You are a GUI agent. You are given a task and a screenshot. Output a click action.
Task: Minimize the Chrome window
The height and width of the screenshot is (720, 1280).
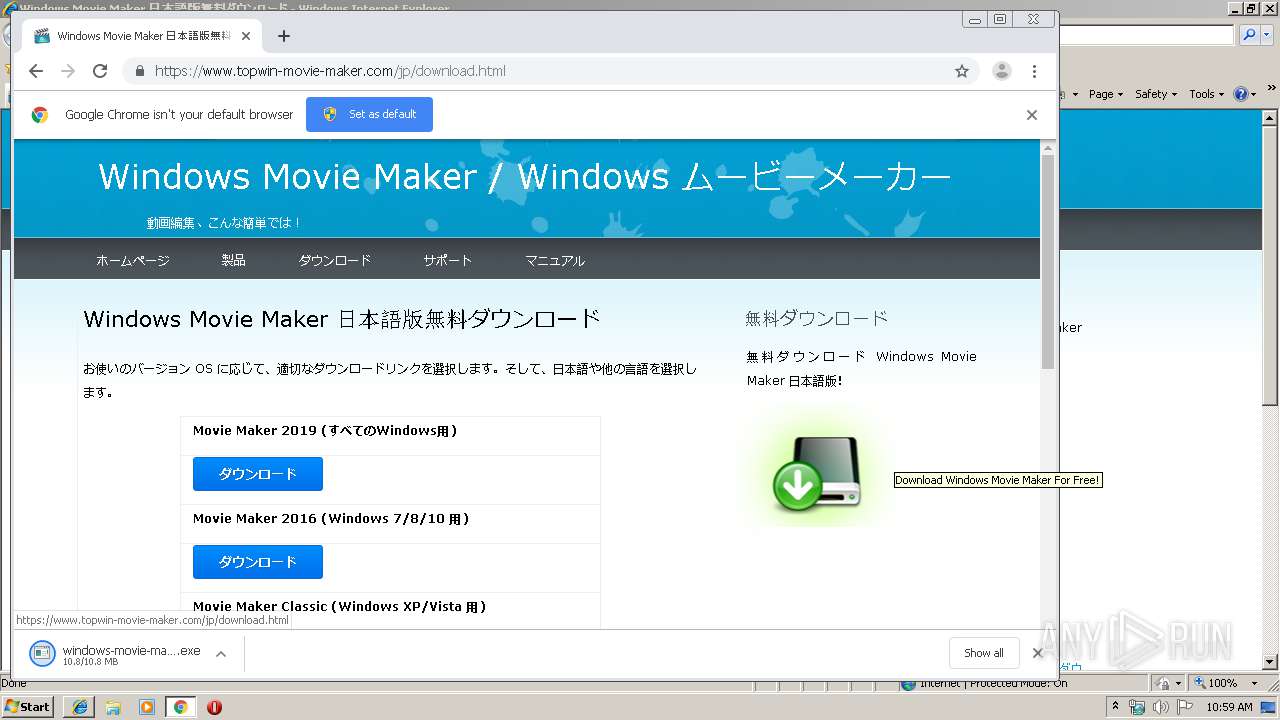(x=974, y=19)
